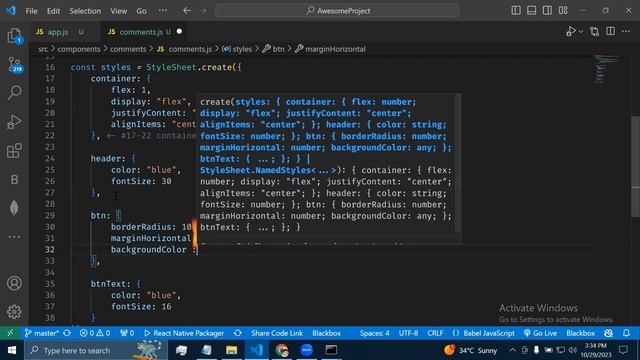The width and height of the screenshot is (640, 360).
Task: Open the Extensions view
Action: click(x=14, y=151)
